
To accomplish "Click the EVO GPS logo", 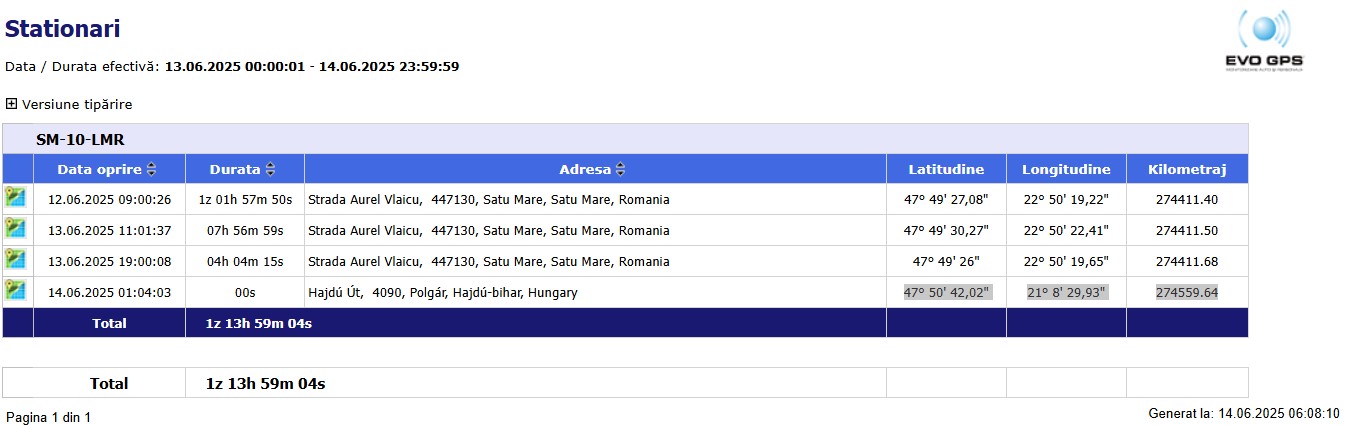I will 1265,41.
